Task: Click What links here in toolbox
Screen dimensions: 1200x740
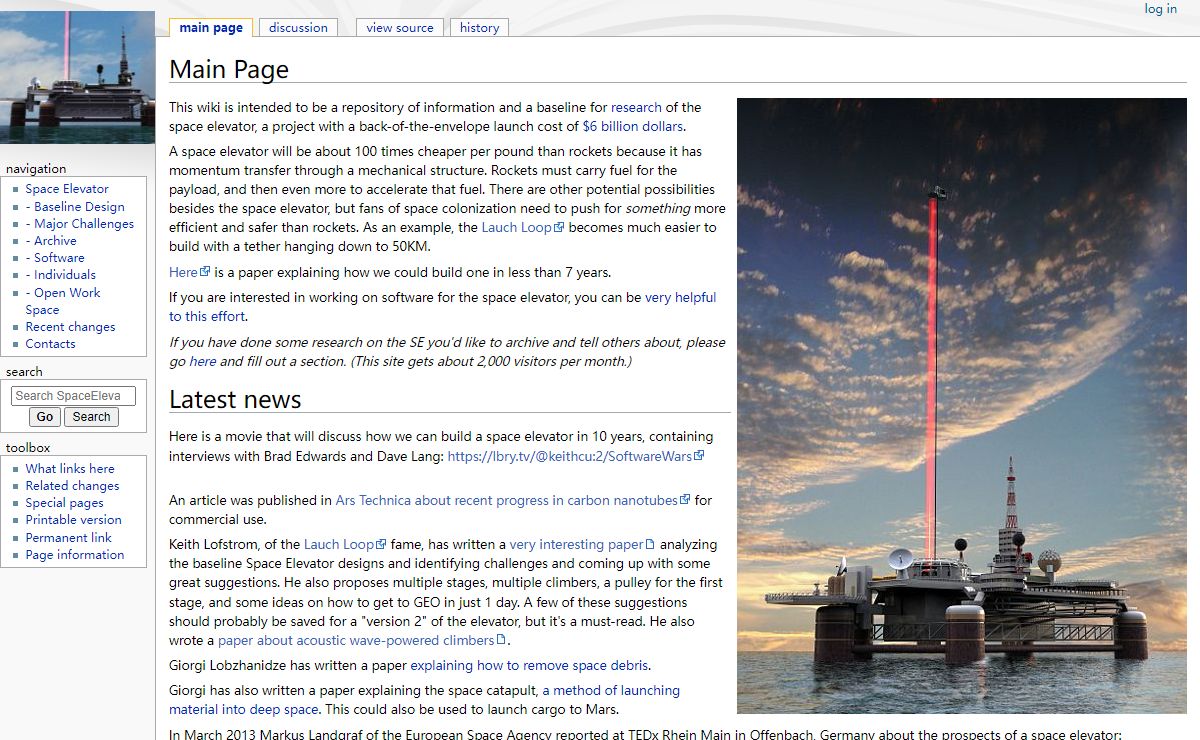Action: [70, 469]
